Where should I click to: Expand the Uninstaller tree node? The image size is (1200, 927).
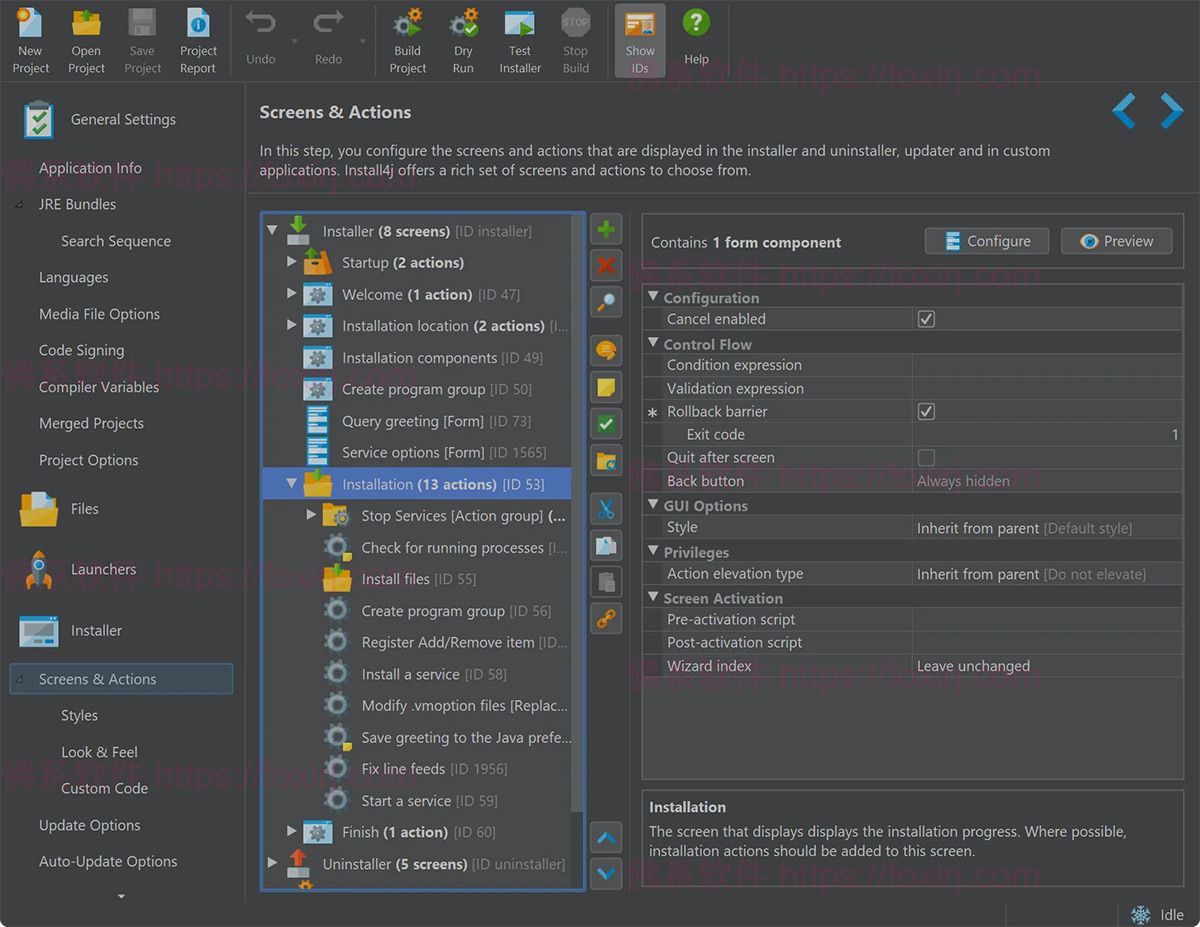point(273,862)
